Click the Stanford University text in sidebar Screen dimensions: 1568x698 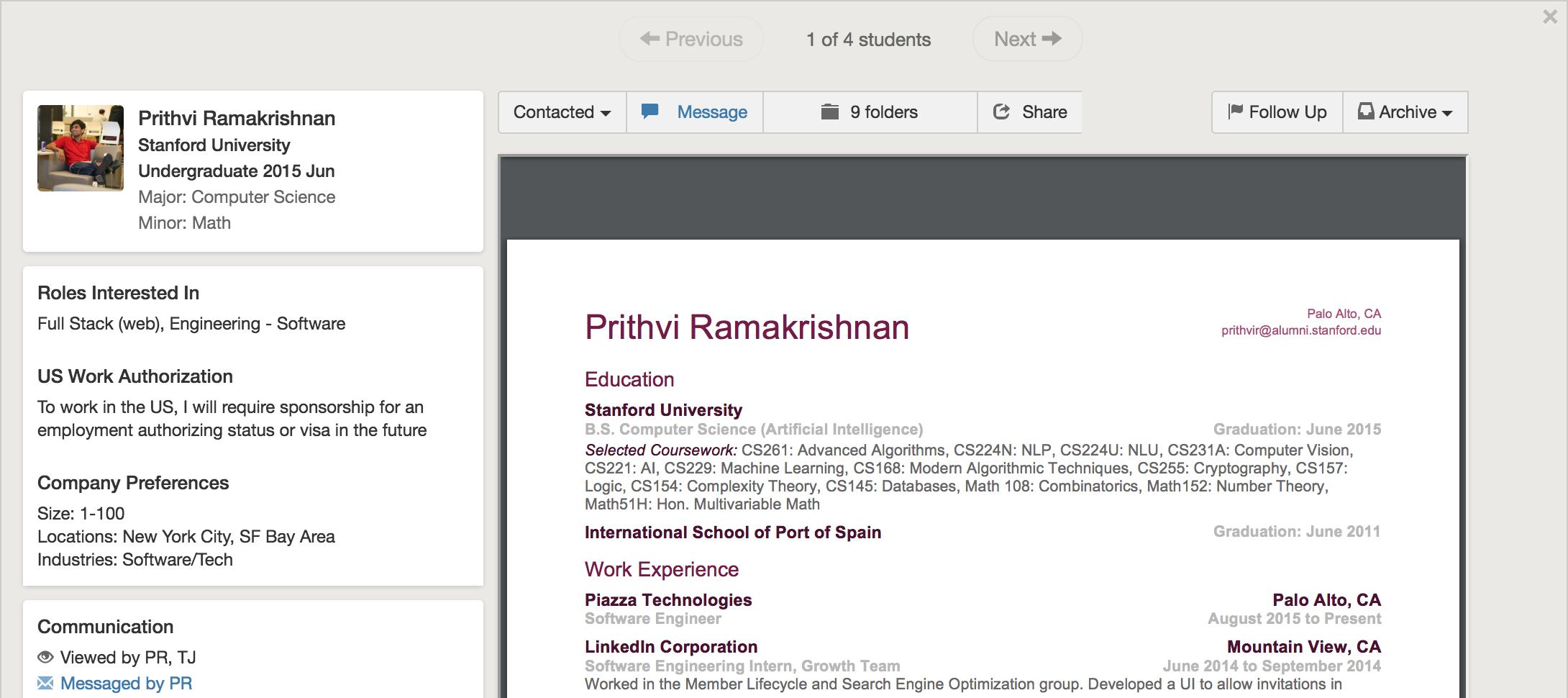[214, 145]
